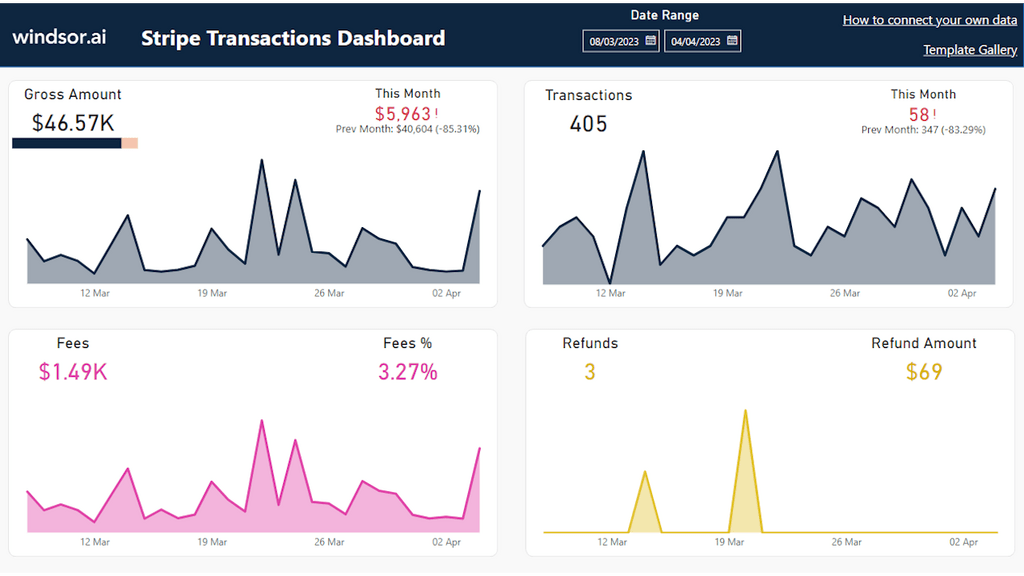Select the end date field showing 04/04/2023
The image size is (1024, 576).
point(695,40)
